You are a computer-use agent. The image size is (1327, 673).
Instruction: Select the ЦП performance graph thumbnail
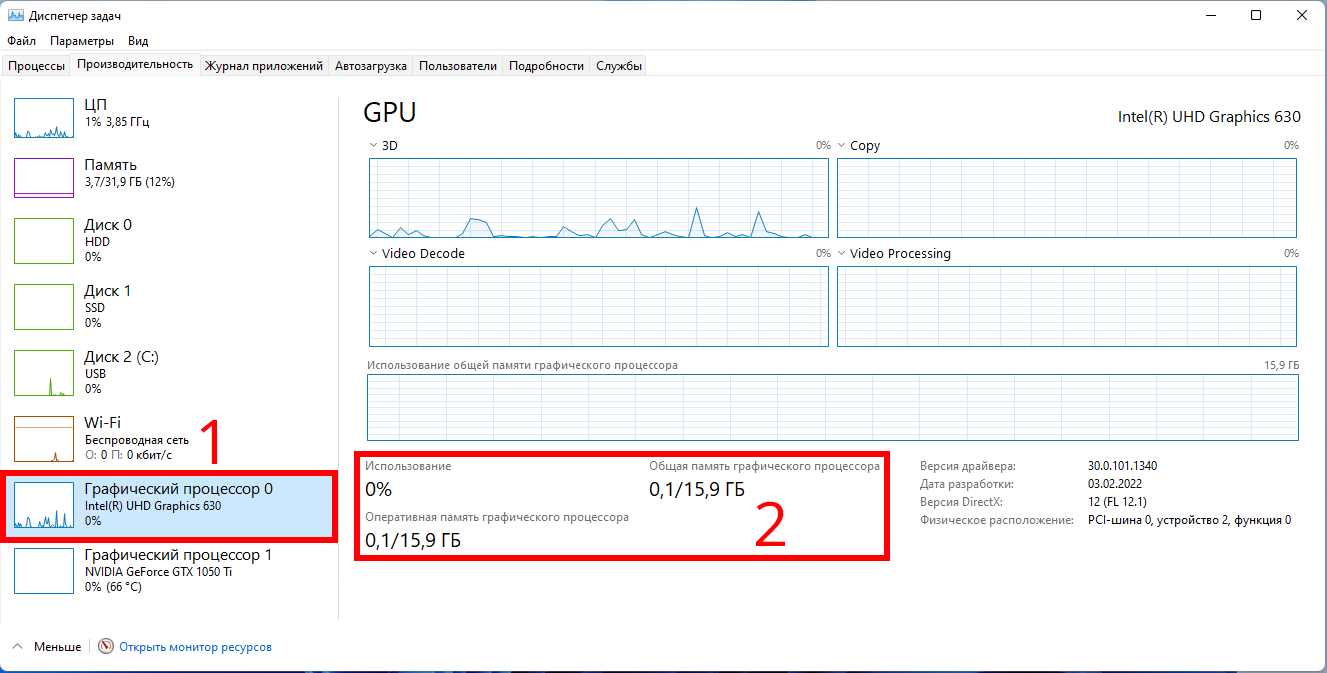coord(44,118)
